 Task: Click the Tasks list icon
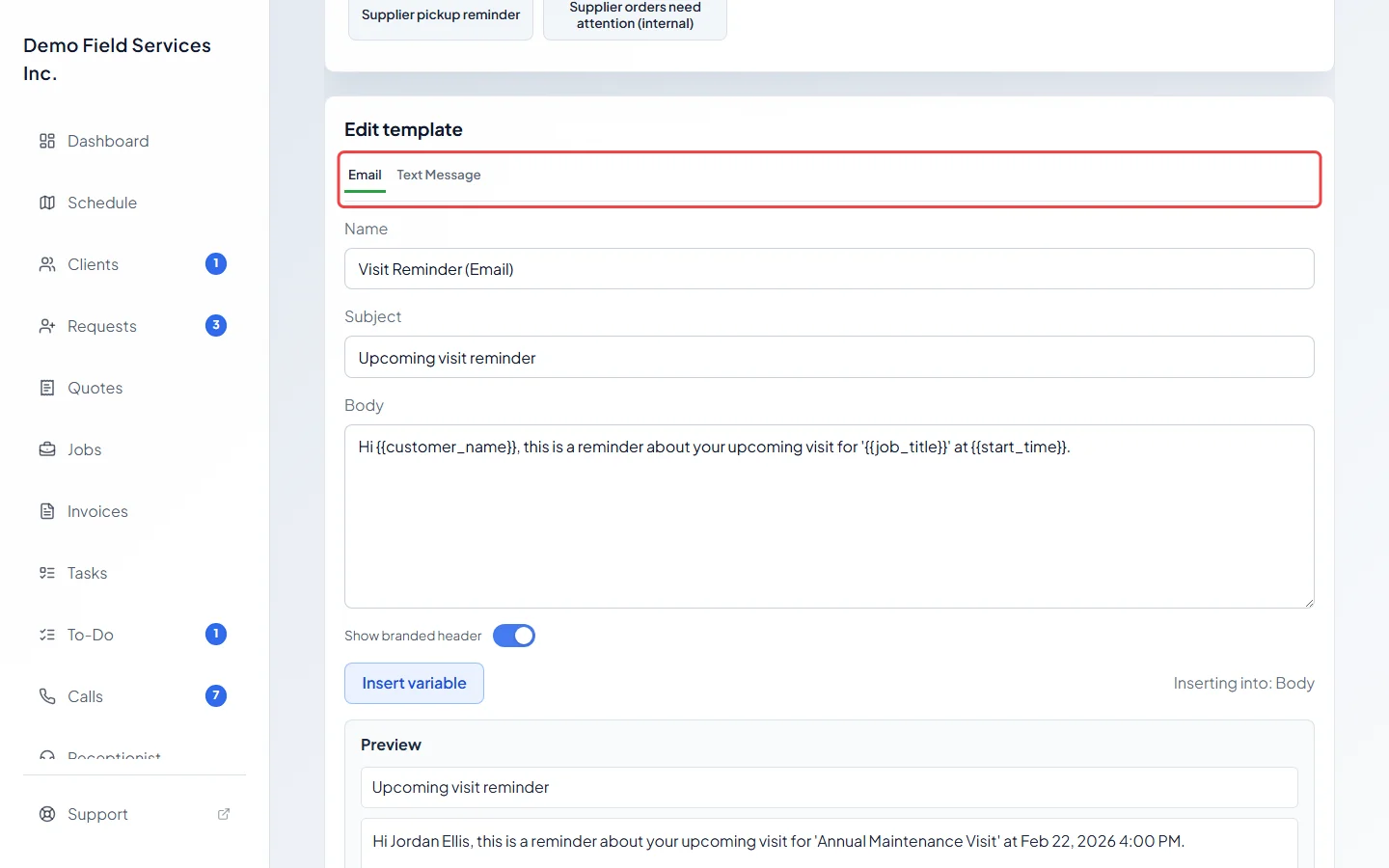(47, 573)
